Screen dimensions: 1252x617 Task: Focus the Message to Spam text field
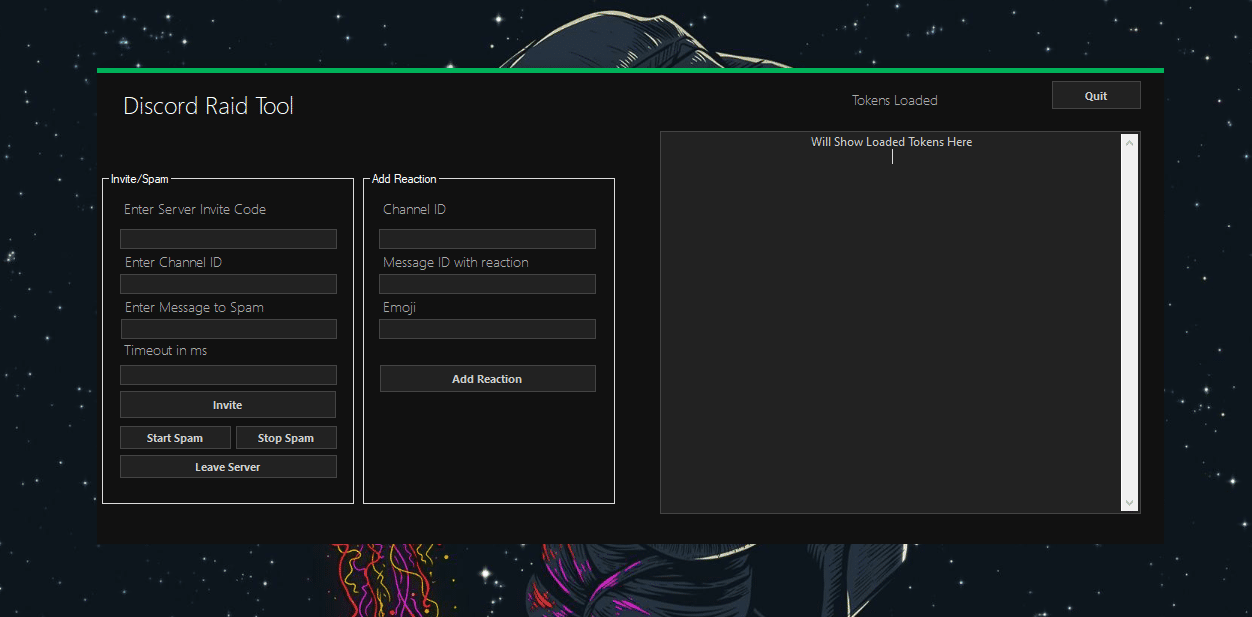(x=228, y=329)
